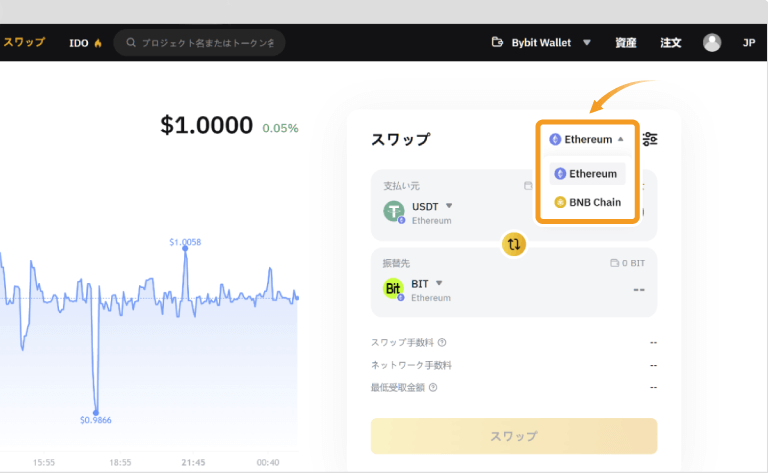Click the $1.0000 price value
The image size is (768, 473).
[206, 125]
